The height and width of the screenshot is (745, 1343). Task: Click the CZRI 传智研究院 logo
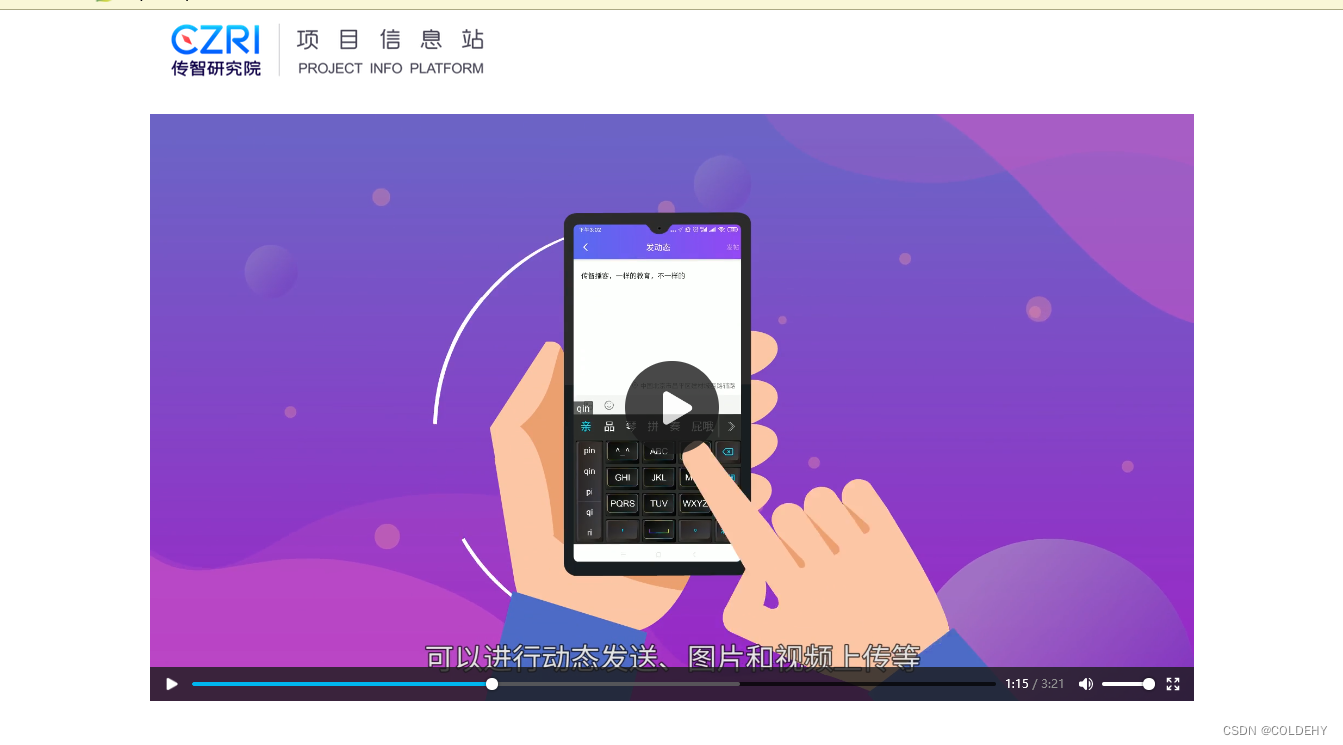pos(216,51)
